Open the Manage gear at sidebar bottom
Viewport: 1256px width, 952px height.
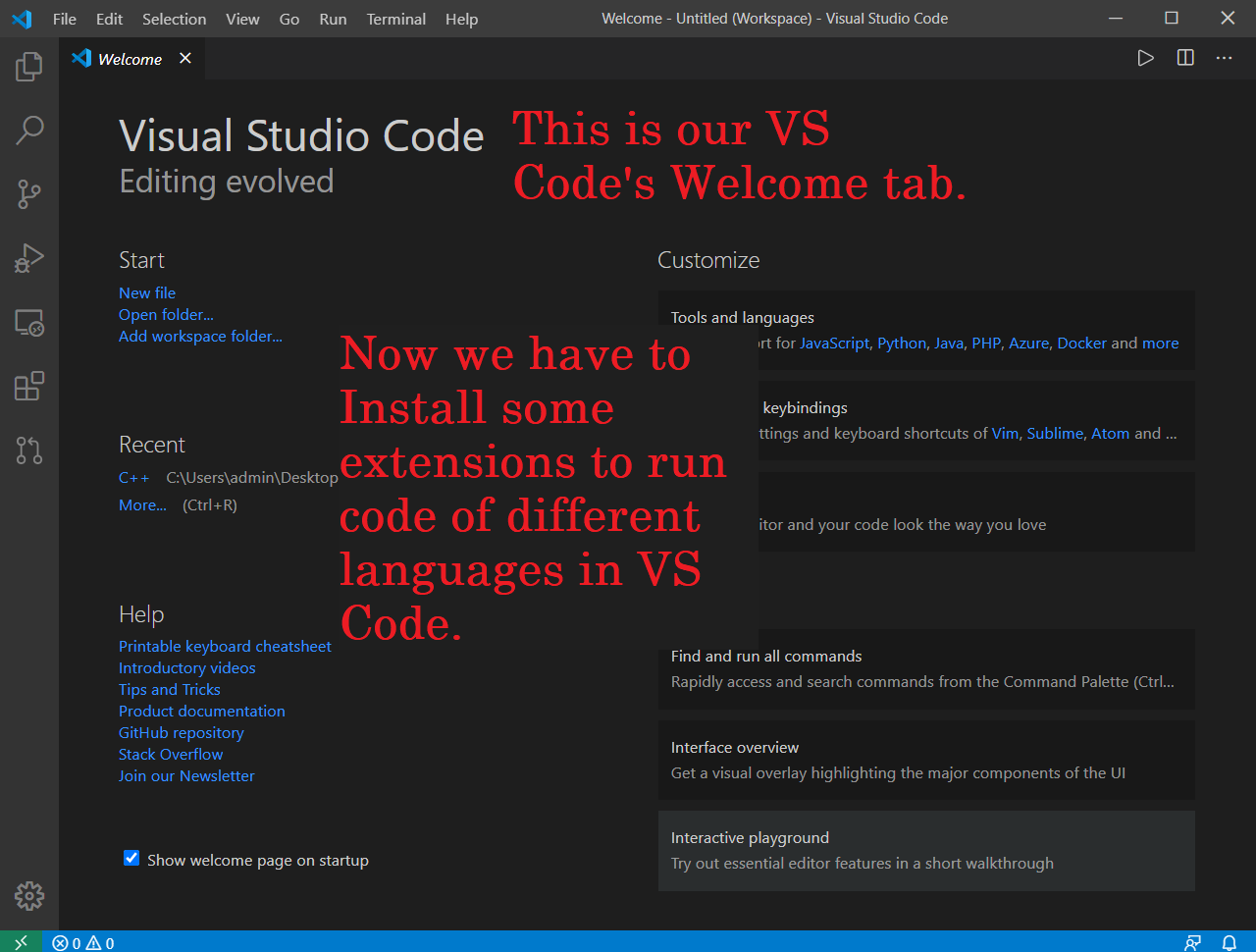pos(28,895)
